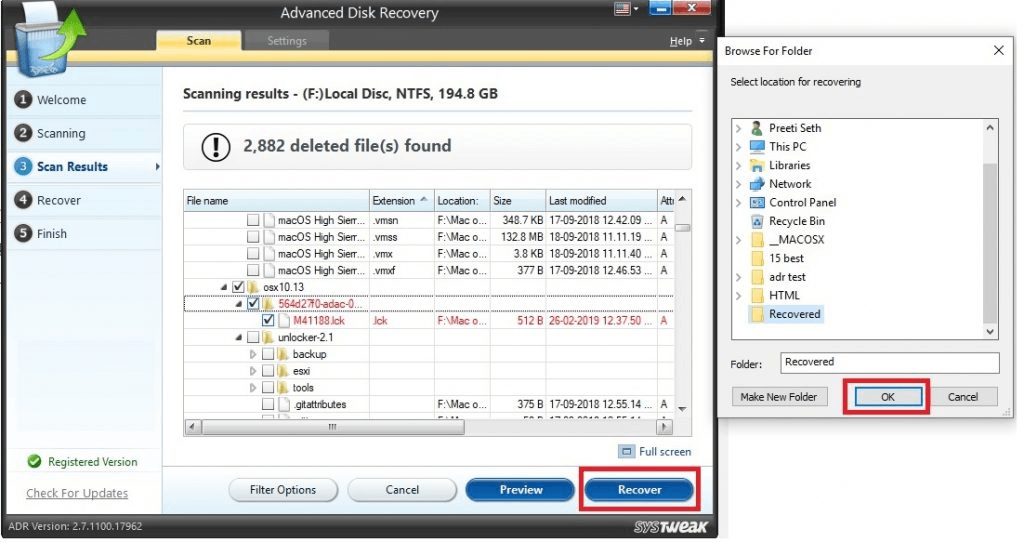Click the tools folder icon
1024x542 pixels.
(x=283, y=388)
